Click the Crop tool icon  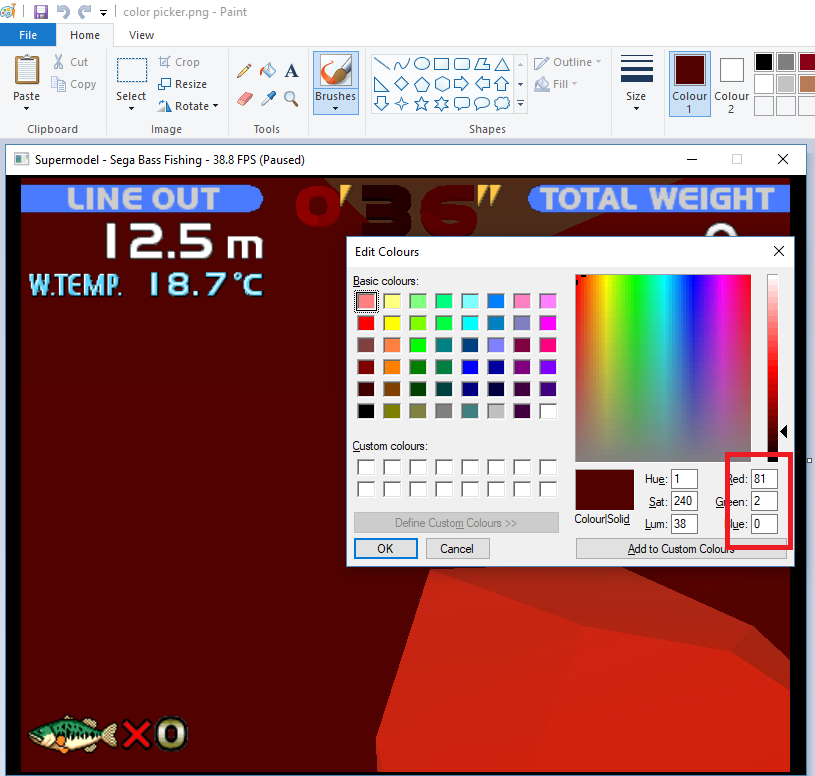click(164, 62)
